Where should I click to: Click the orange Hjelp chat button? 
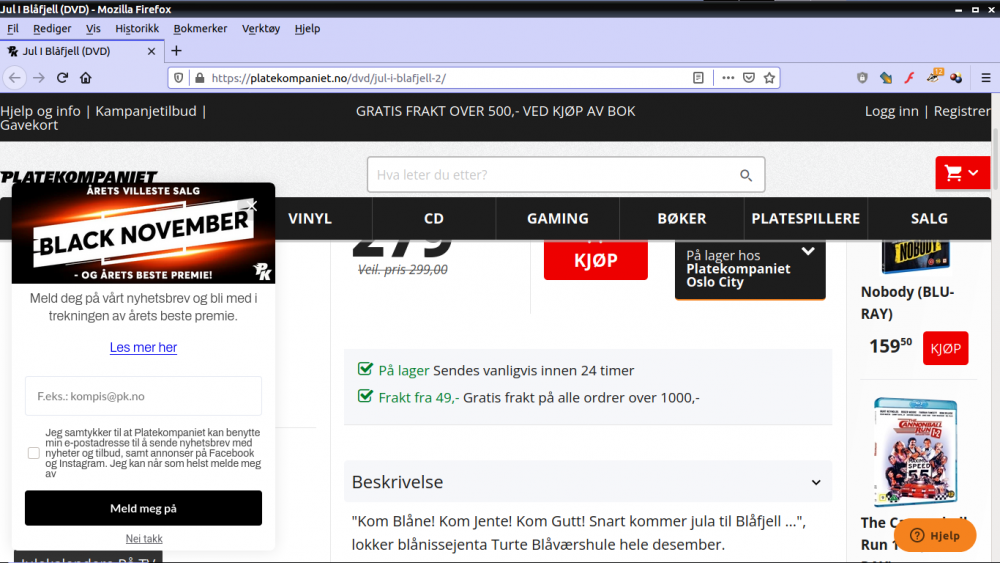click(935, 535)
